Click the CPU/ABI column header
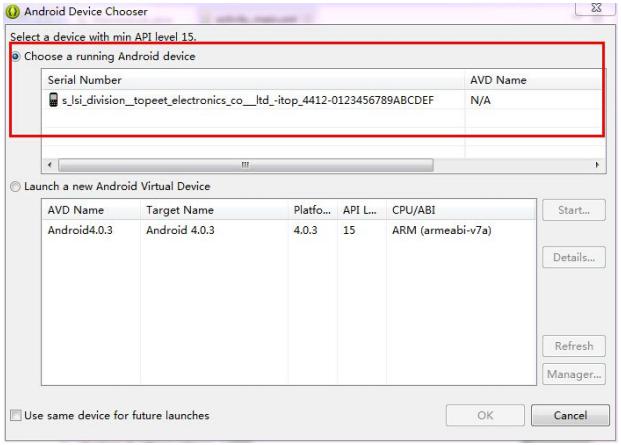Image resolution: width=621 pixels, height=445 pixels. click(461, 210)
